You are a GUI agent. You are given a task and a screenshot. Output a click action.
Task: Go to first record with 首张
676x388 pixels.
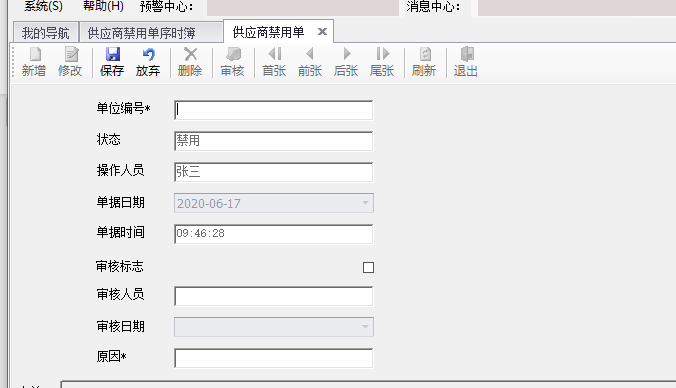tap(274, 62)
